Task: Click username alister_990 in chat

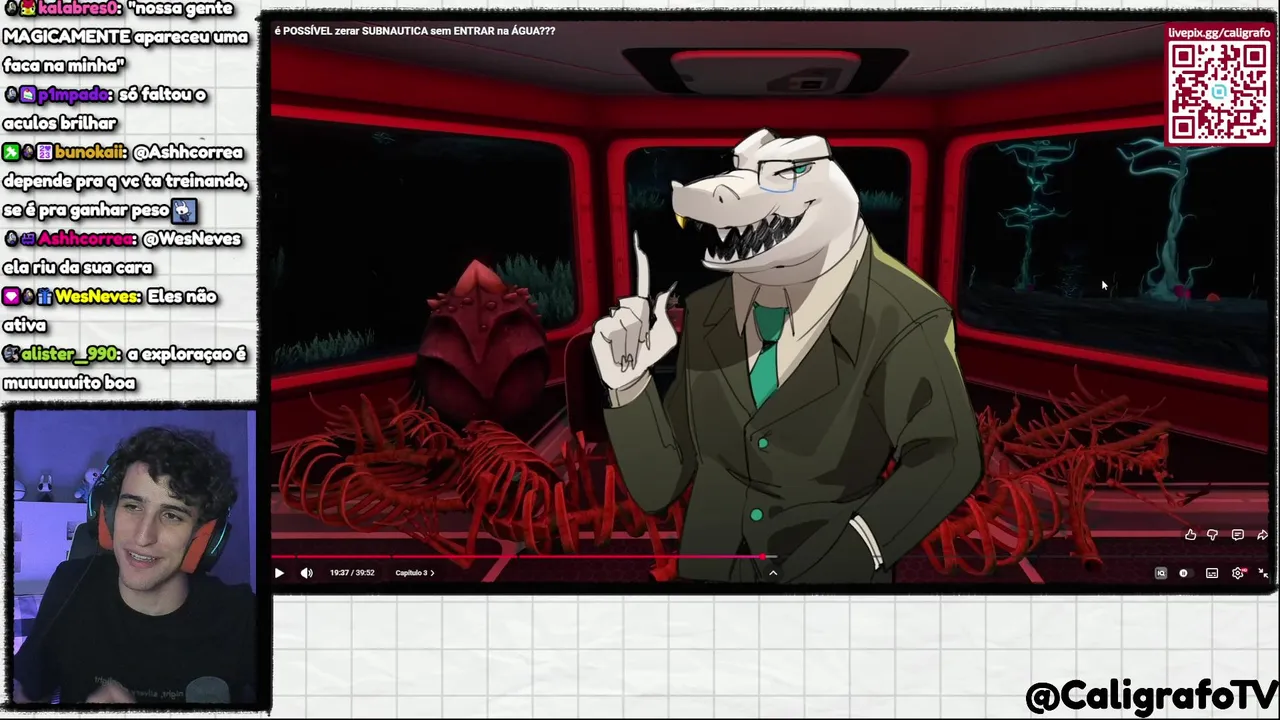Action: click(70, 354)
